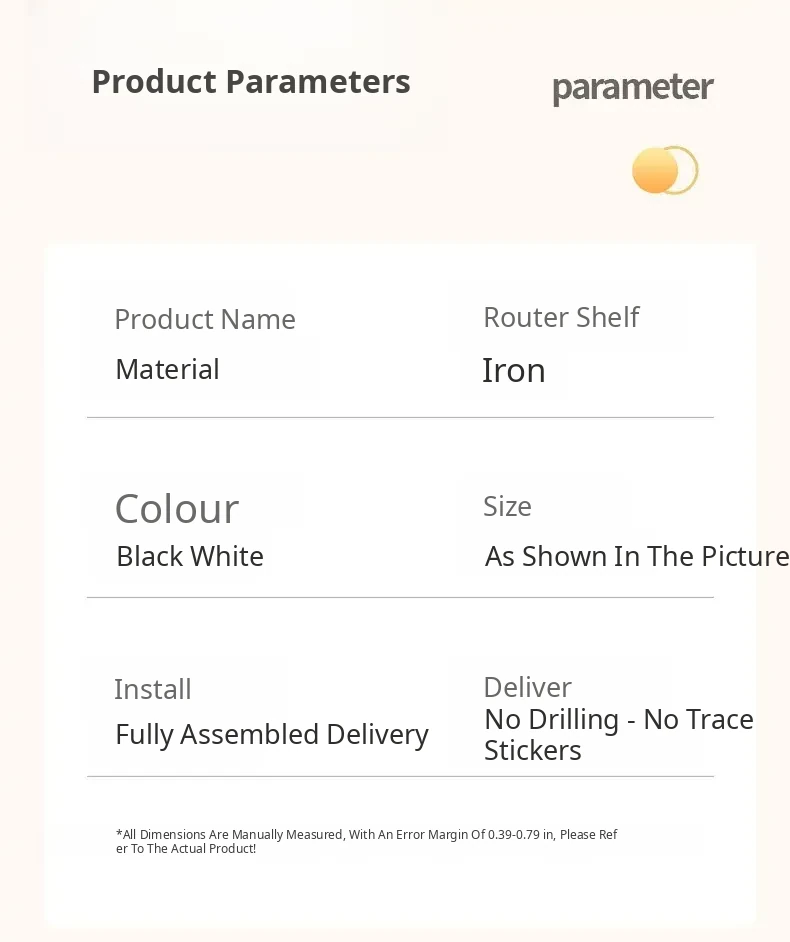Click the divider line below Material row
Viewport: 790px width, 942px height.
[400, 417]
